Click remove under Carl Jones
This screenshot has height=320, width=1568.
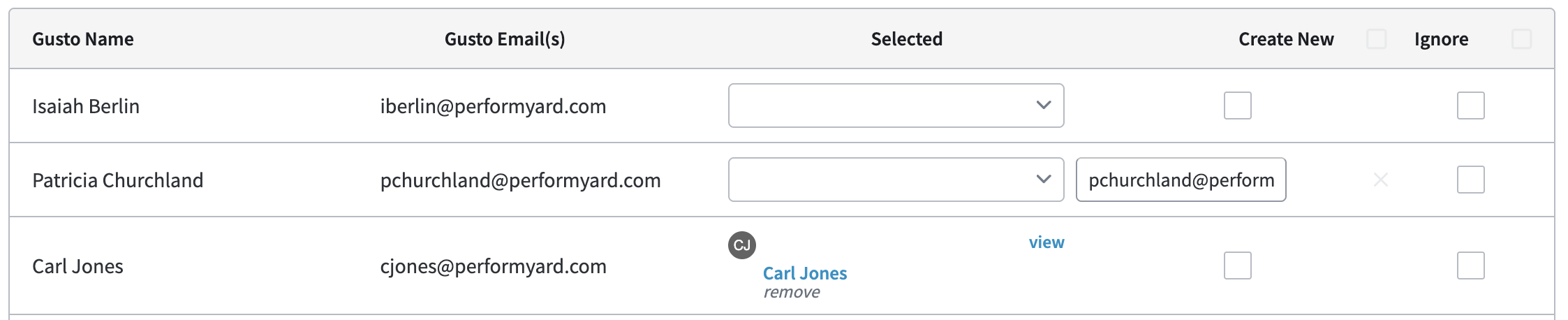791,292
